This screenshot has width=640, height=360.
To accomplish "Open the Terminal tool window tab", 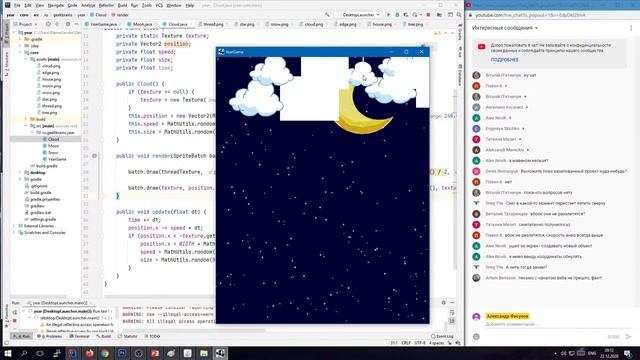I will [80, 336].
